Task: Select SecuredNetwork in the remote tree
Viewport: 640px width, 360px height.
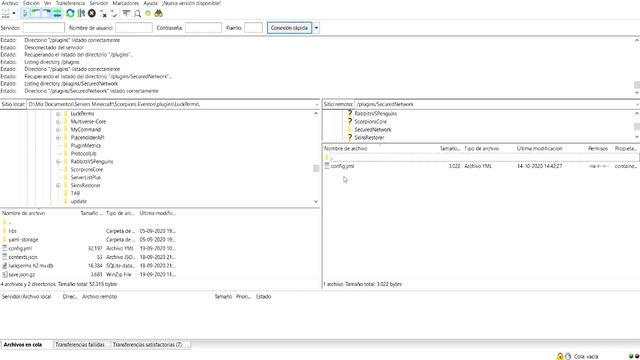Action: coord(373,130)
